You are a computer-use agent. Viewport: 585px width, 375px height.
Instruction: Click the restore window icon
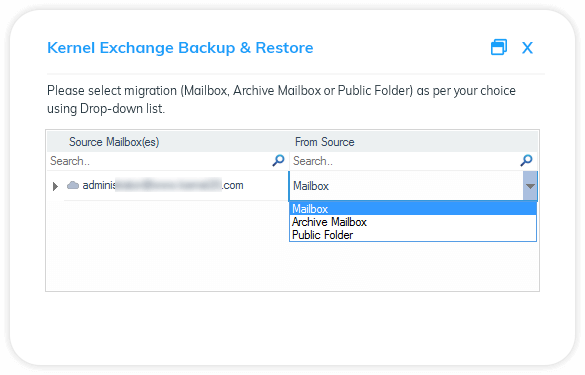(499, 47)
